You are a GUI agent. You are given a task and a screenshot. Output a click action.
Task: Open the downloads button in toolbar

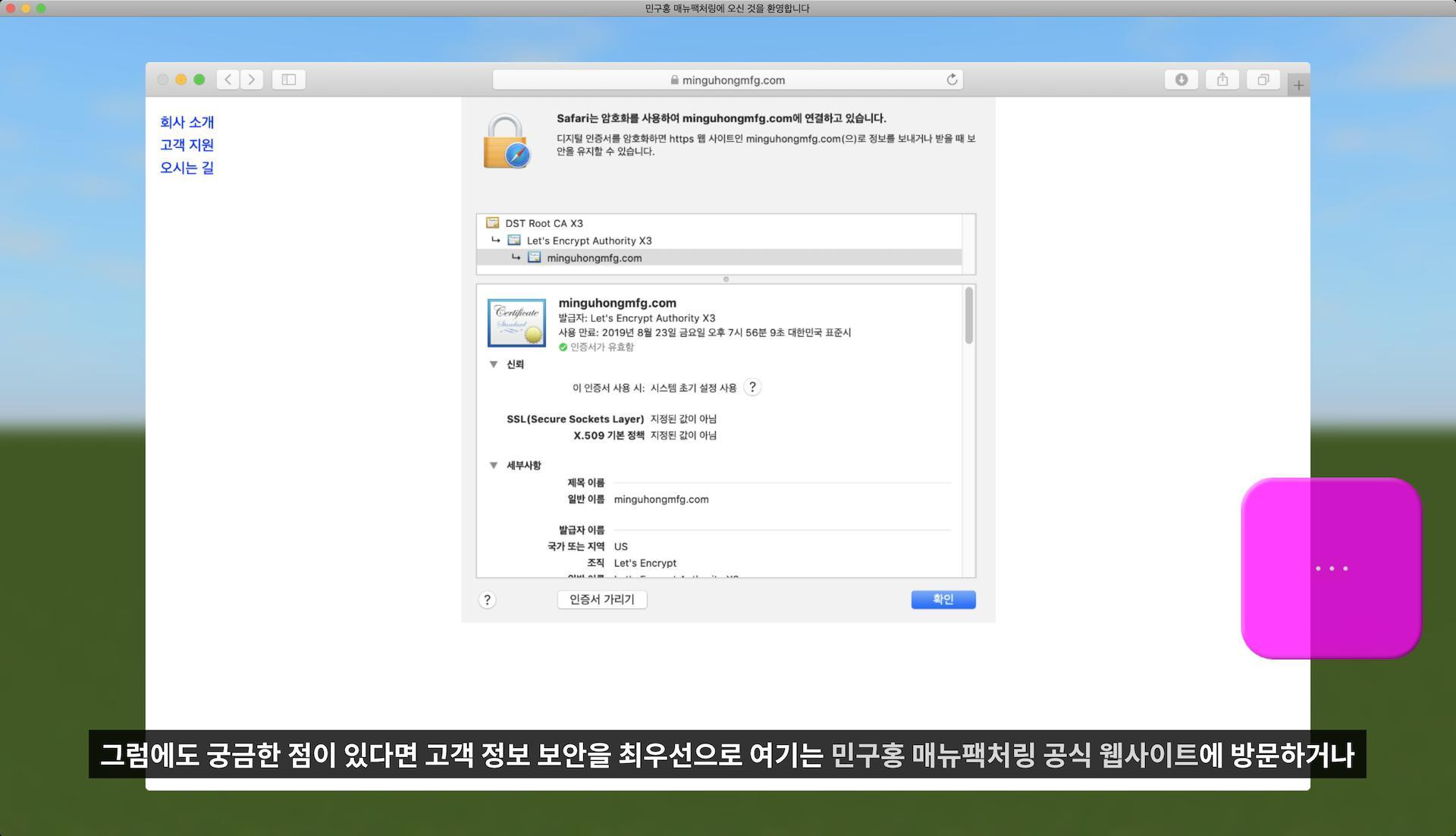click(1181, 80)
